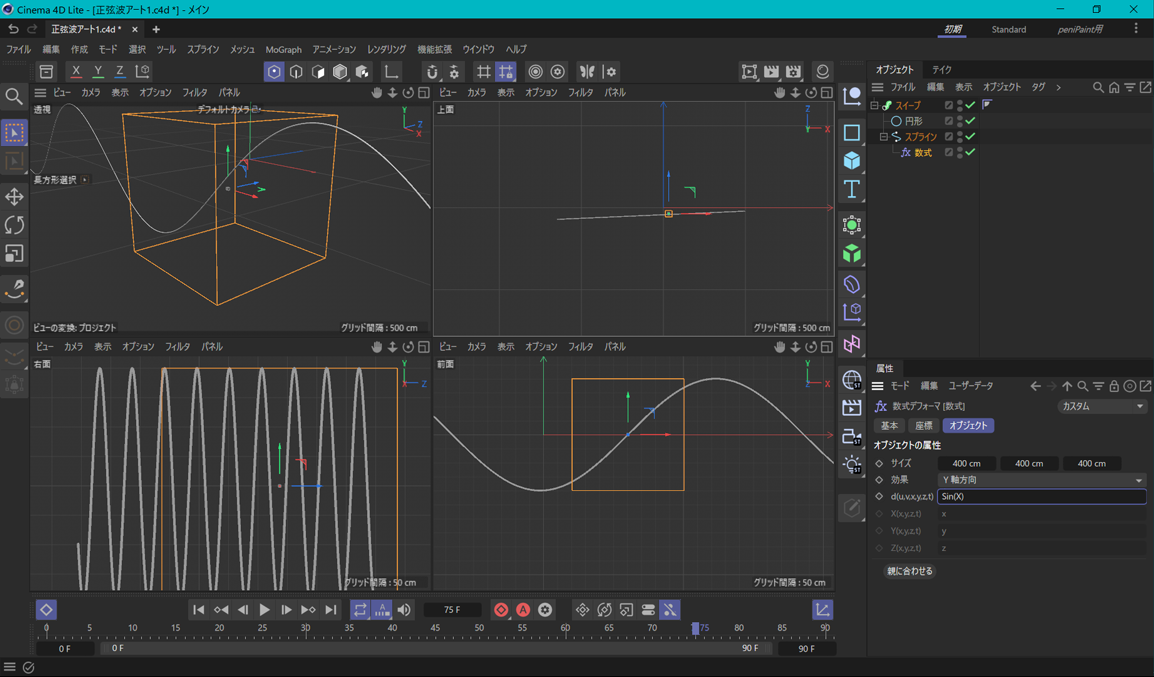Screen dimensions: 1154x677
Task: Open the 効果 dropdown showing Y 軸方向
Action: coord(1041,480)
